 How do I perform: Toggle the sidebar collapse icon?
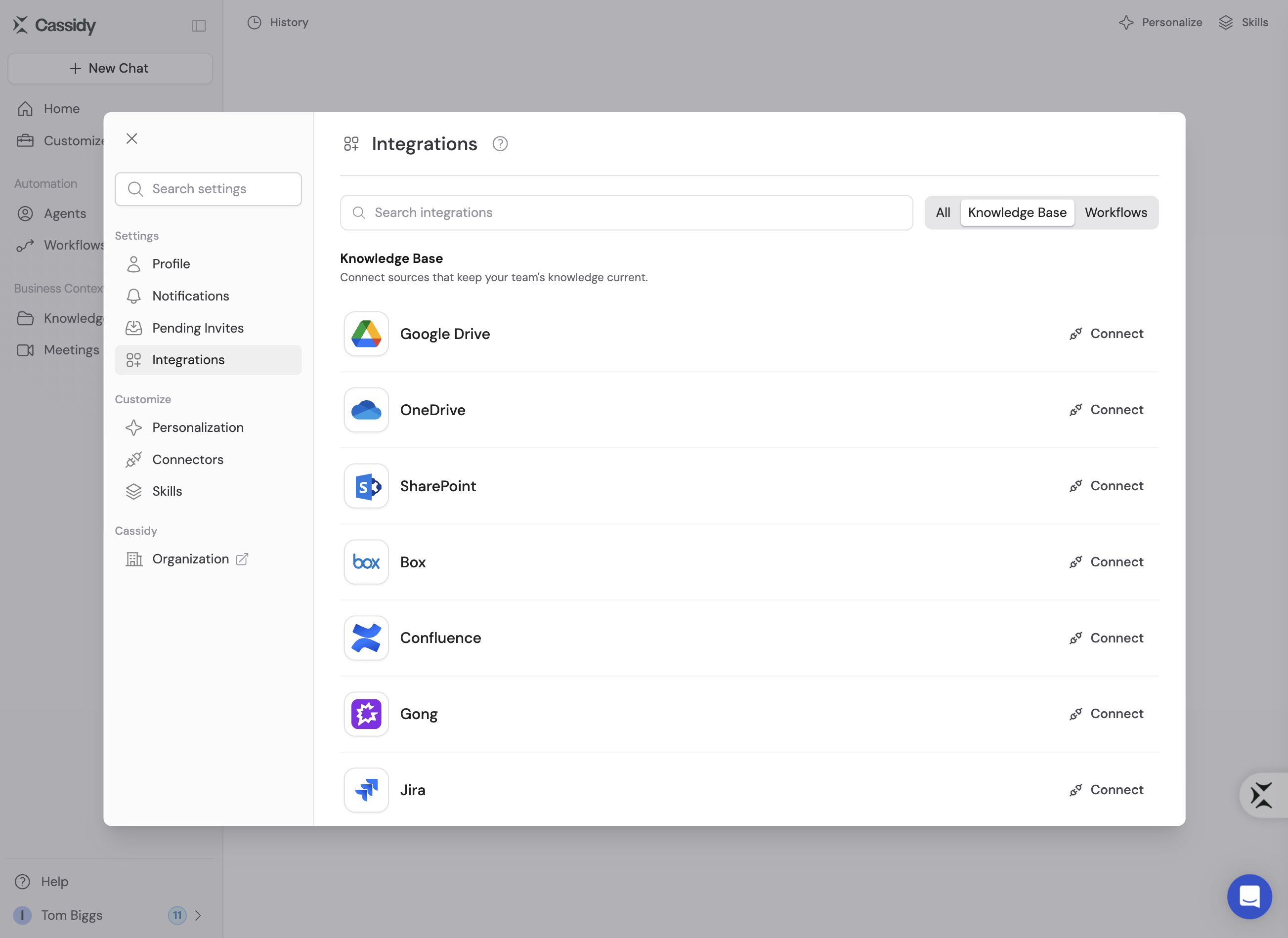click(199, 26)
